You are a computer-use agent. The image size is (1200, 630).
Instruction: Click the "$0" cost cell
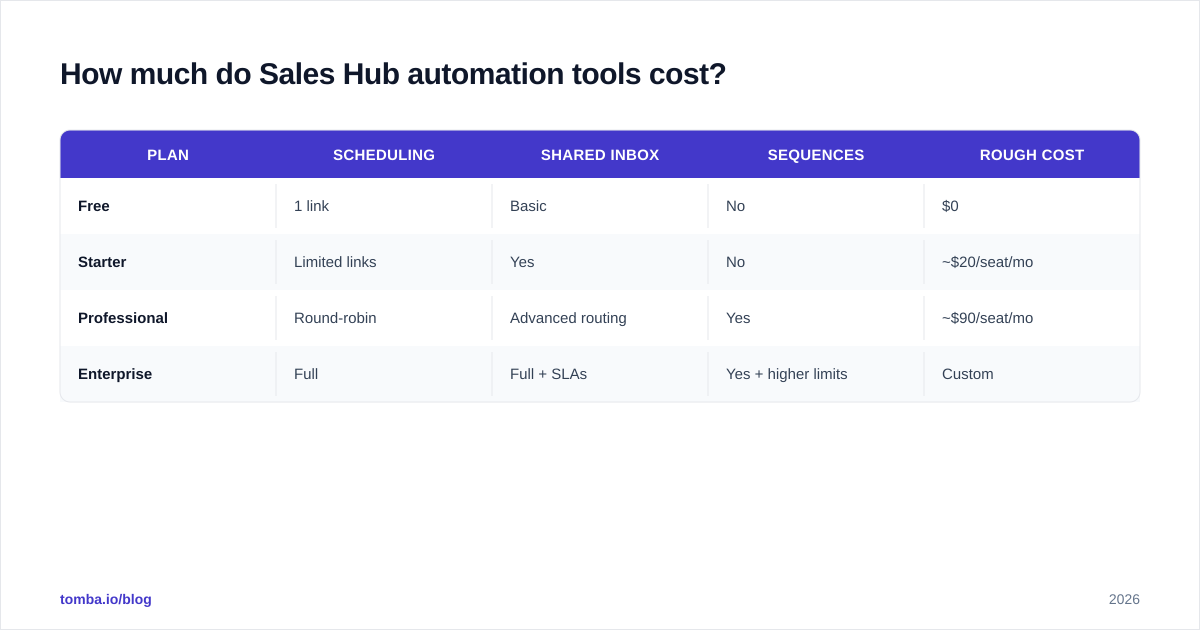pos(1032,206)
